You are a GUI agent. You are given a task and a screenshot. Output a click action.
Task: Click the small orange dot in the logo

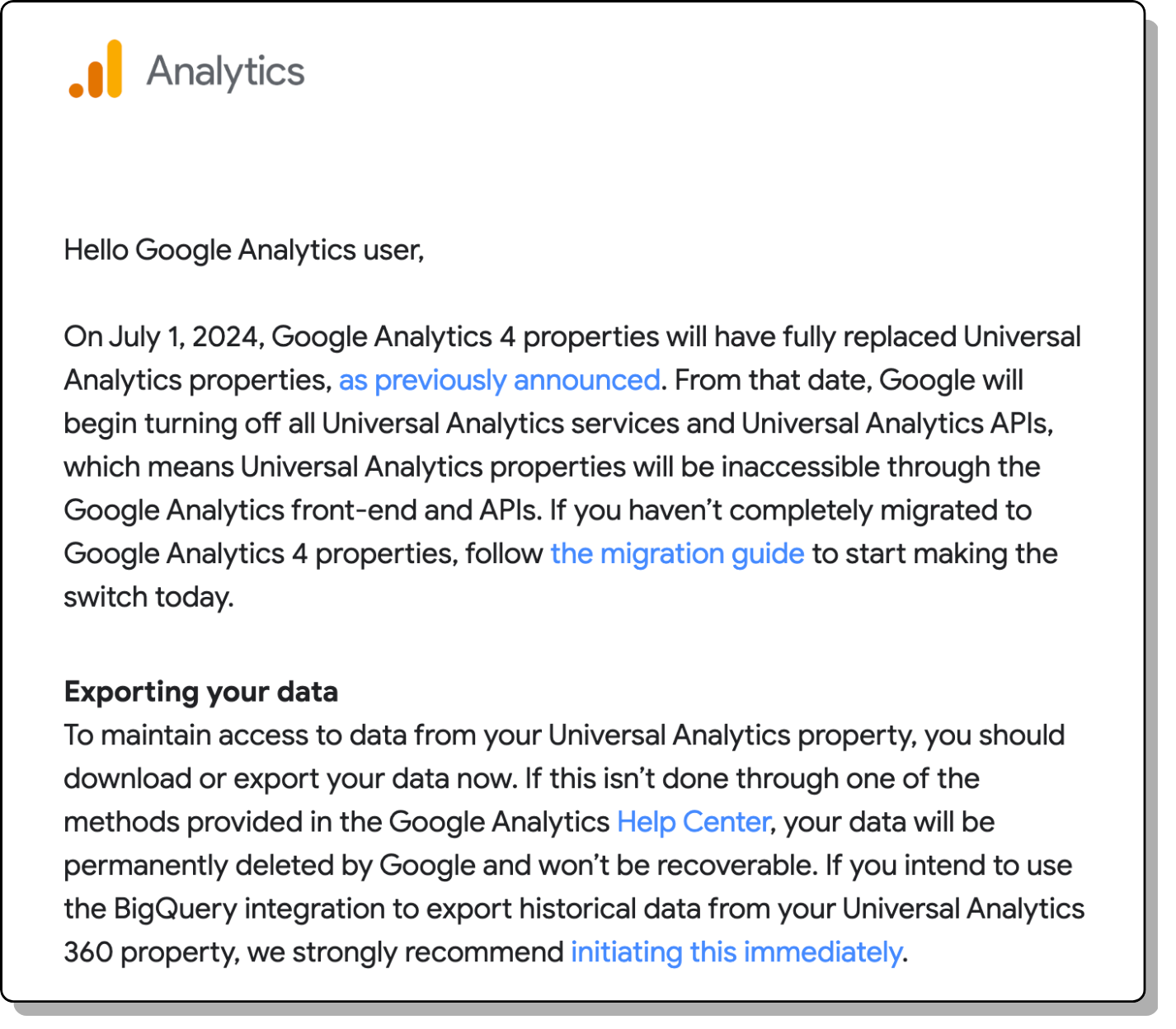[76, 89]
